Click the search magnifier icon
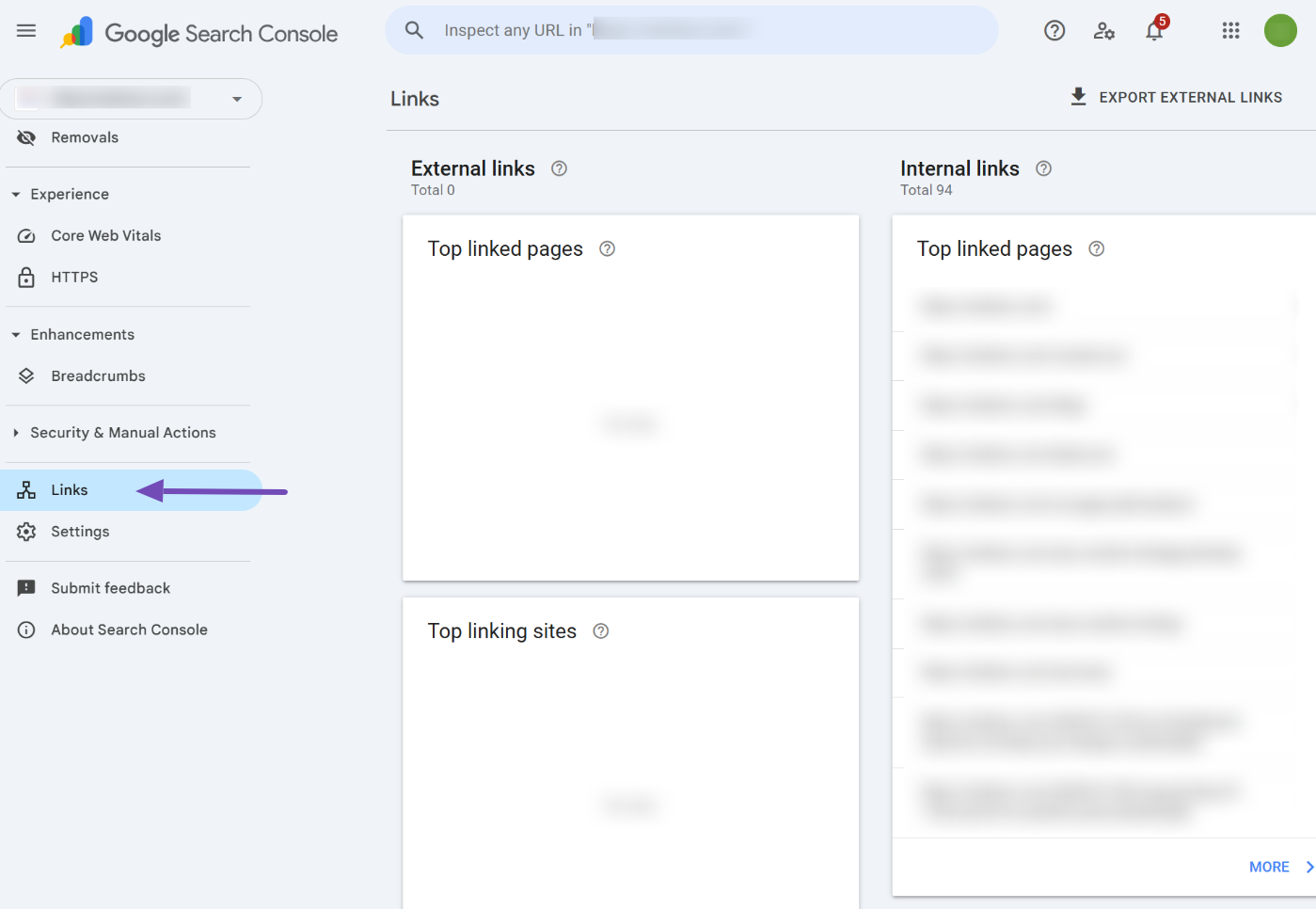Viewport: 1316px width, 909px height. (414, 30)
